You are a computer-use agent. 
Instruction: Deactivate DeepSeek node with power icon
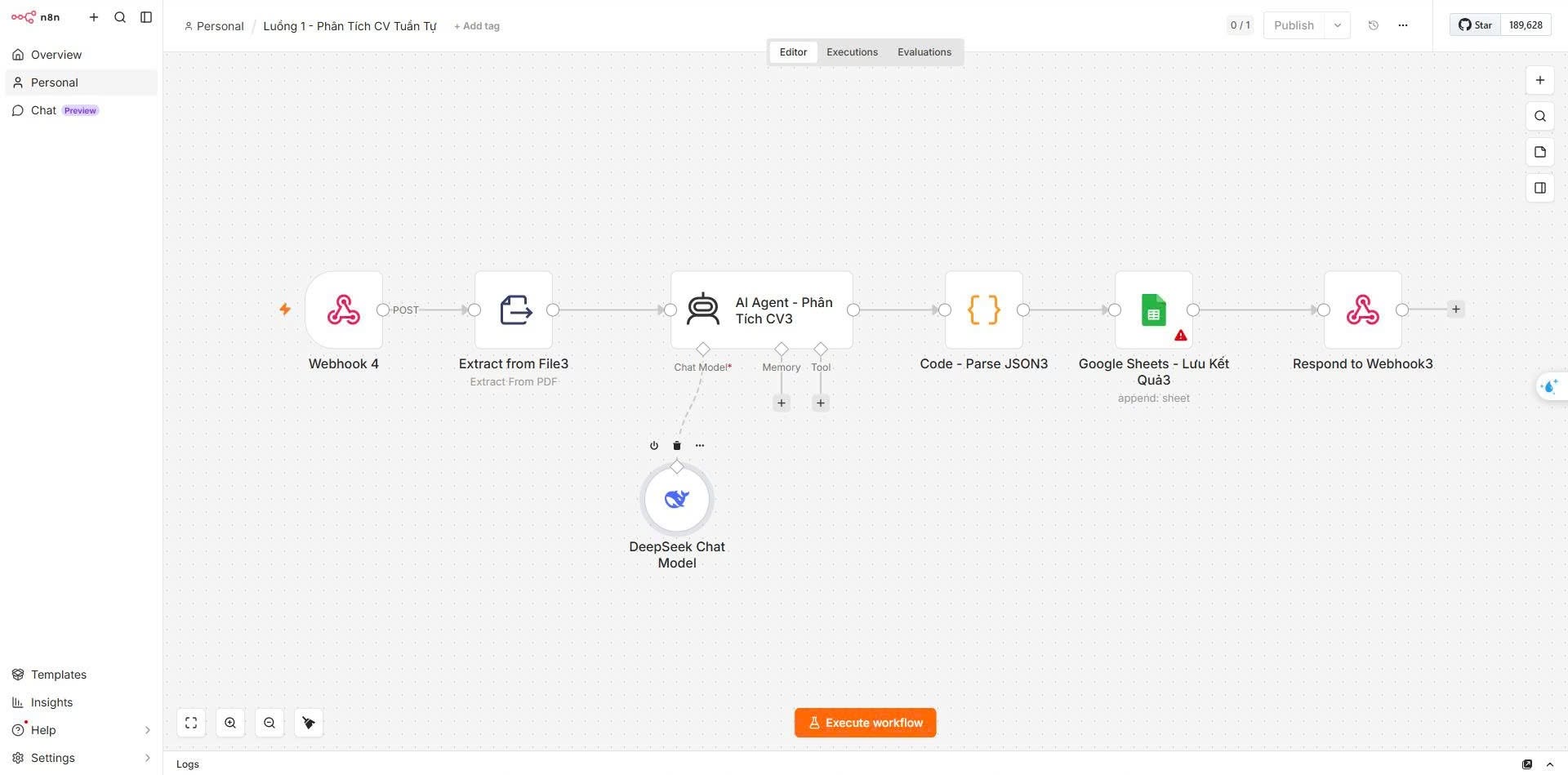click(x=654, y=446)
